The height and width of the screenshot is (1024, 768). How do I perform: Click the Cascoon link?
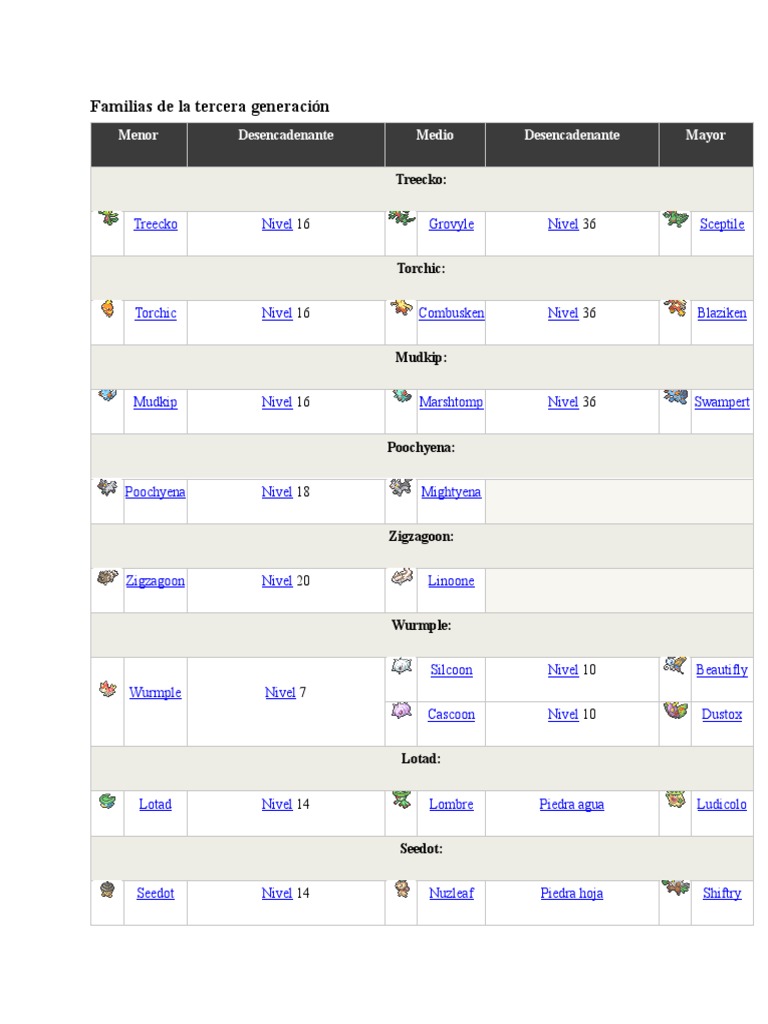click(x=451, y=714)
